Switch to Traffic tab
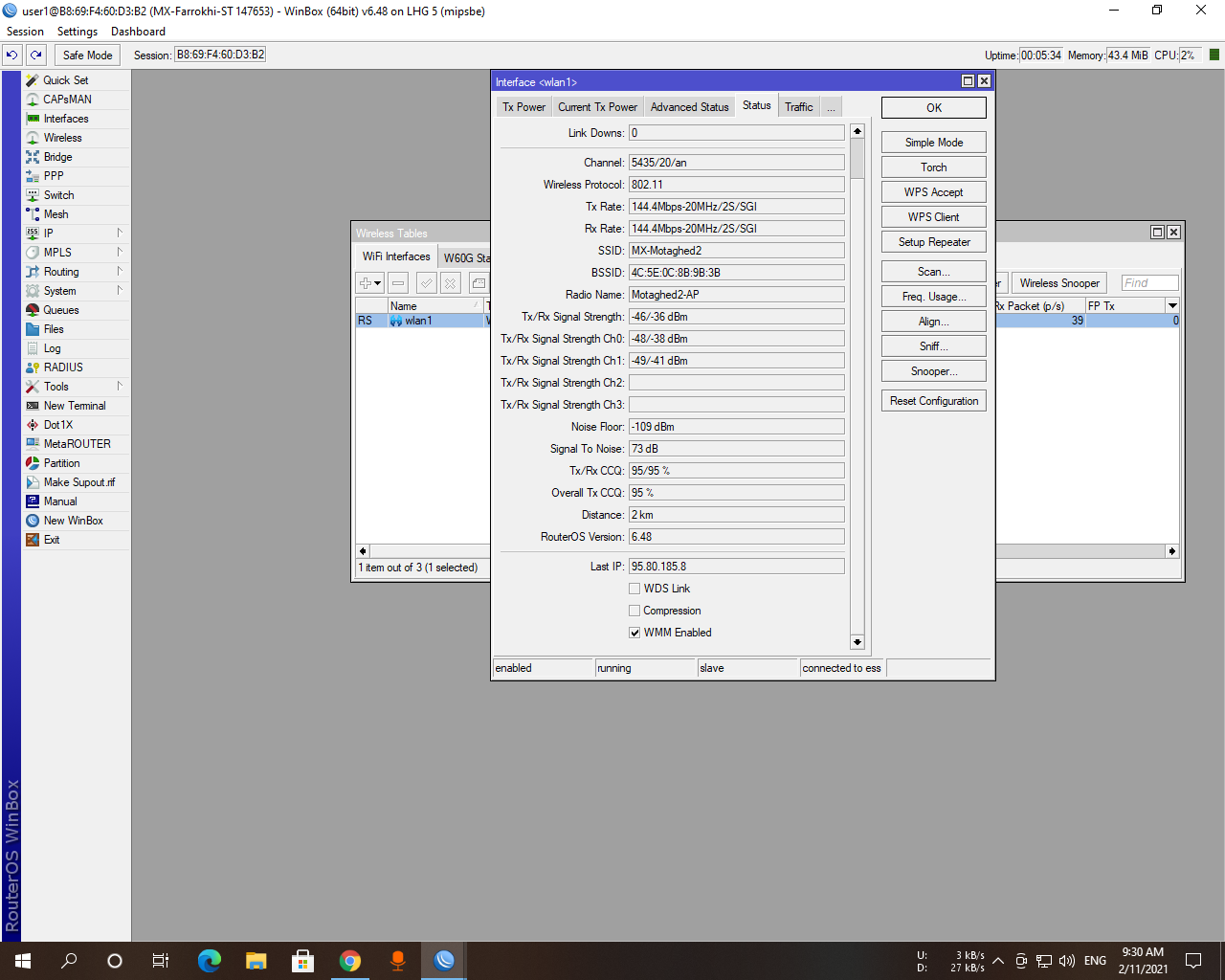This screenshot has width=1225, height=980. 798,107
